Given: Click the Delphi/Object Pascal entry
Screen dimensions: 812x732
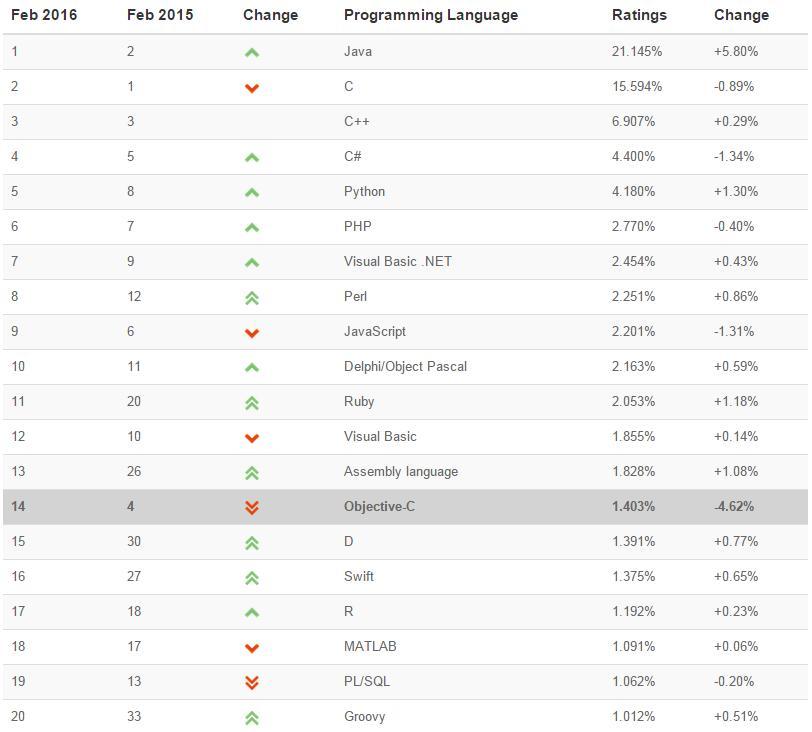Looking at the screenshot, I should (x=405, y=366).
